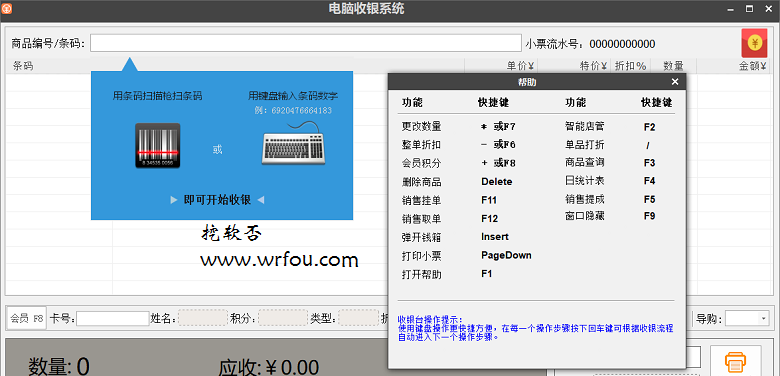The height and width of the screenshot is (376, 780).
Task: Click the F9 shortcut text
Action: [x=649, y=216]
